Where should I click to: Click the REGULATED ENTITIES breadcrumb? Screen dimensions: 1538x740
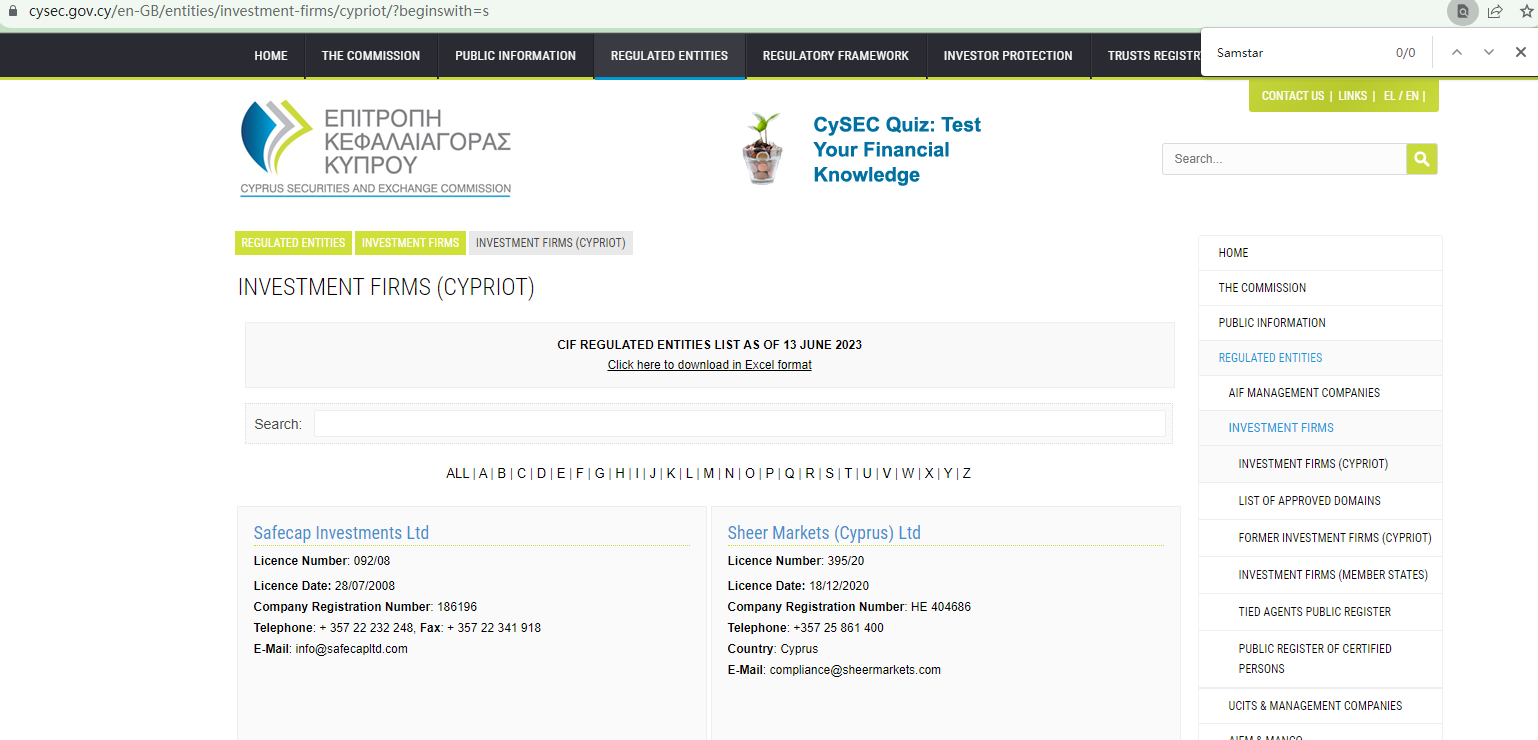[x=293, y=243]
